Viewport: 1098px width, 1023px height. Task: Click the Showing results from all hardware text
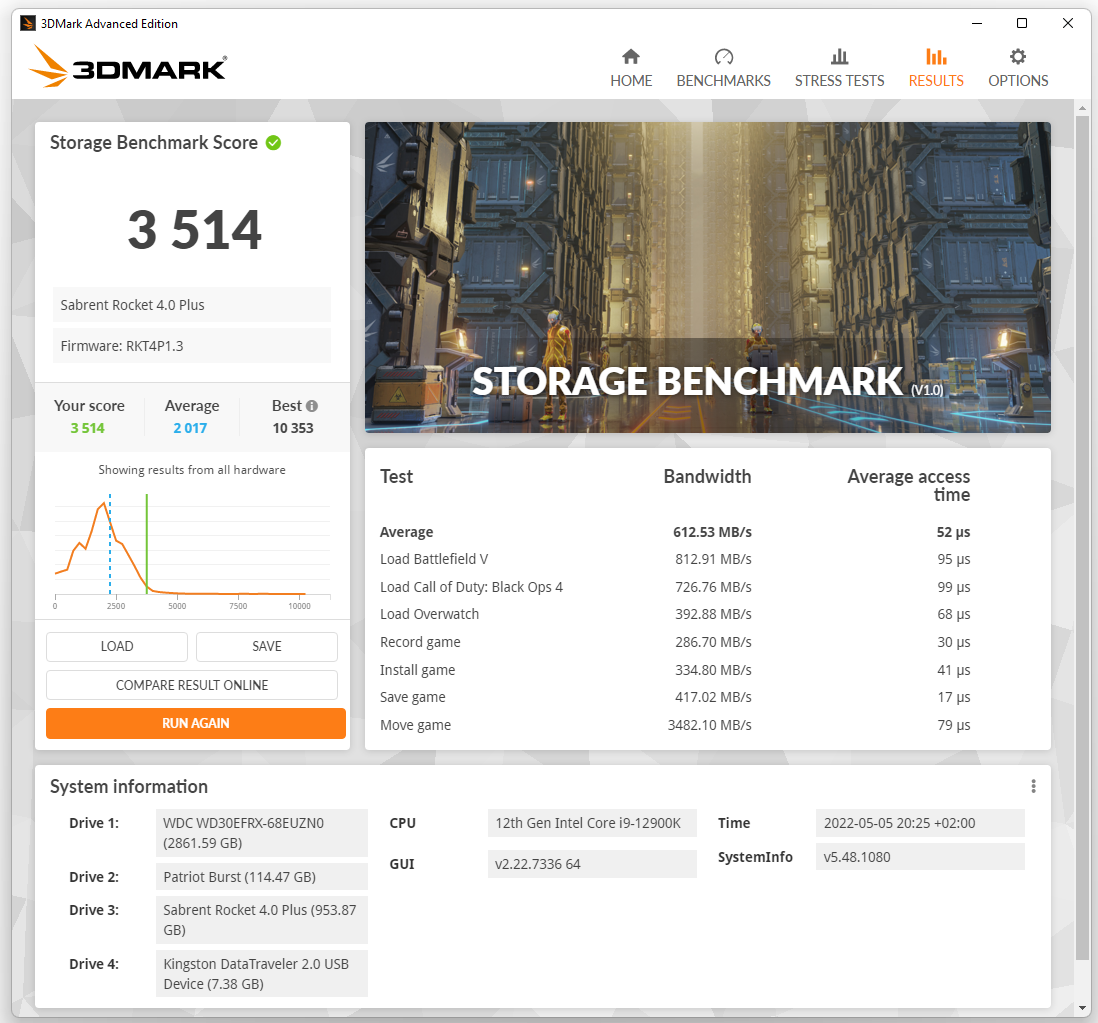point(192,470)
